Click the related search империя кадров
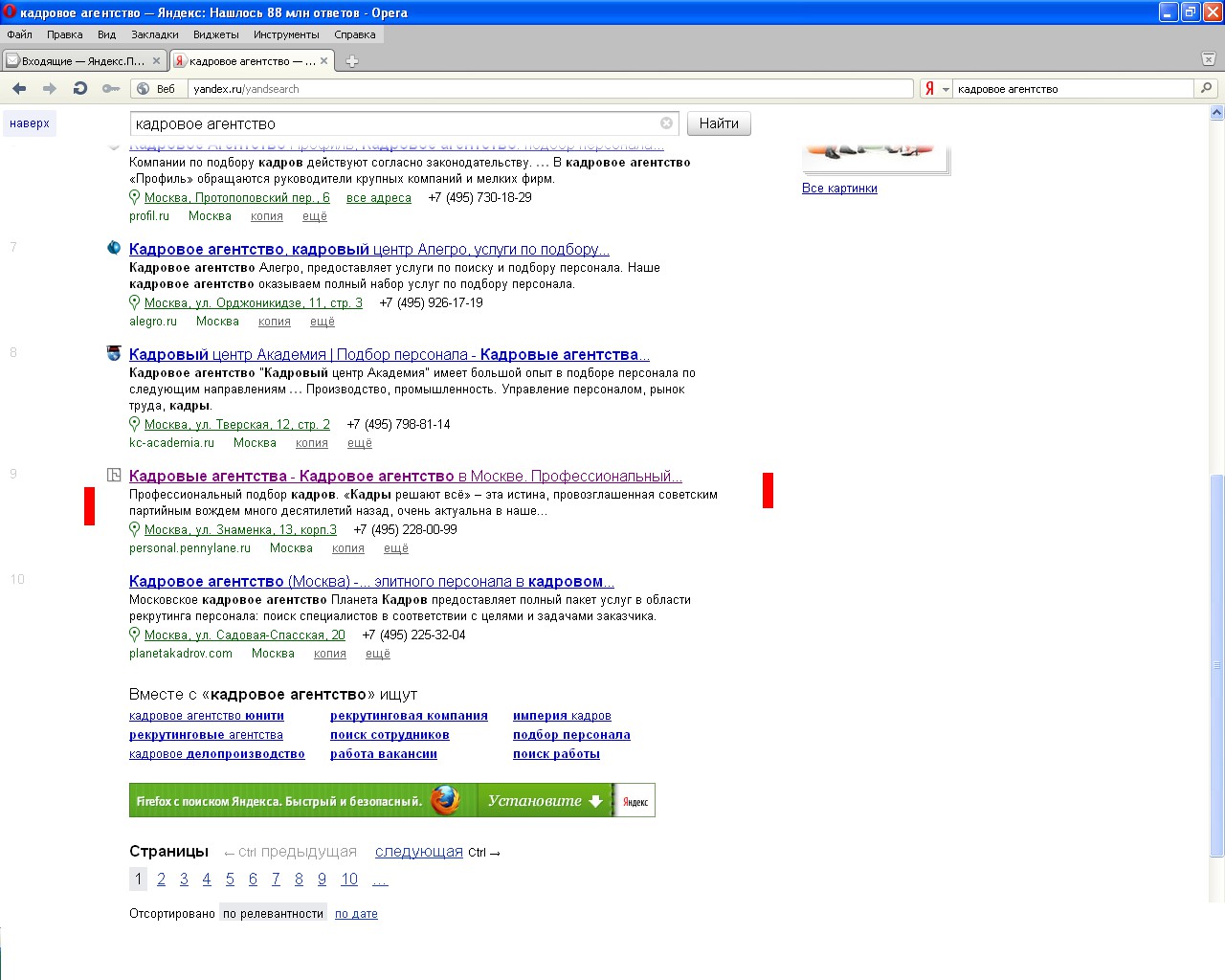This screenshot has width=1225, height=980. pyautogui.click(x=562, y=716)
